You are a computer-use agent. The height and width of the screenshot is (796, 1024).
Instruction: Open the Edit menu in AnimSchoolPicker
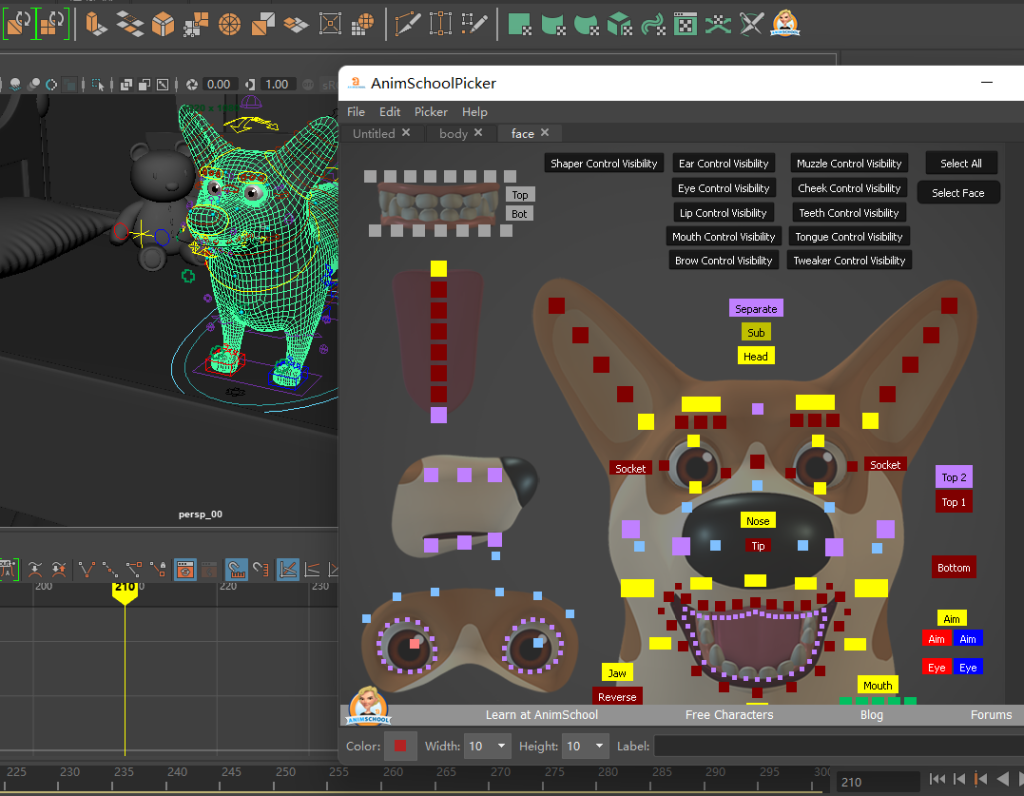[390, 112]
